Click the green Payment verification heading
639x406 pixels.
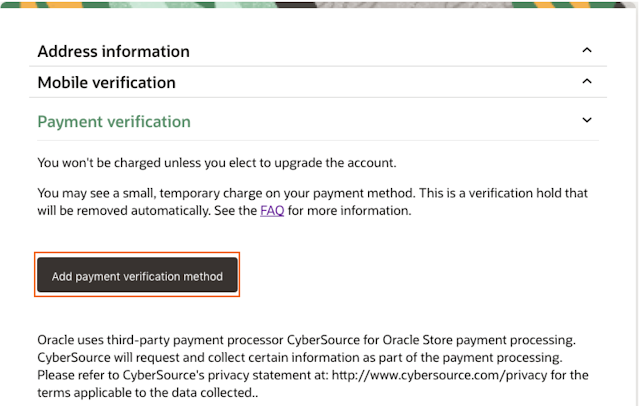[x=113, y=121]
